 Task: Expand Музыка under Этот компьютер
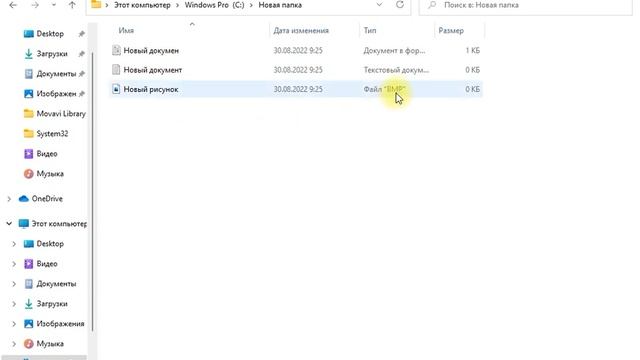pyautogui.click(x=14, y=344)
